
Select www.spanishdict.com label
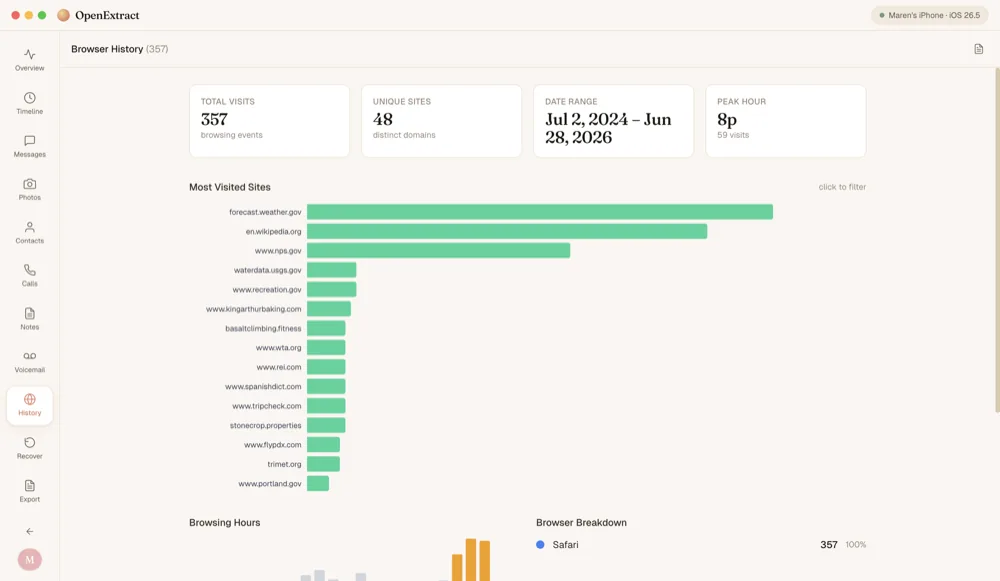coord(263,386)
